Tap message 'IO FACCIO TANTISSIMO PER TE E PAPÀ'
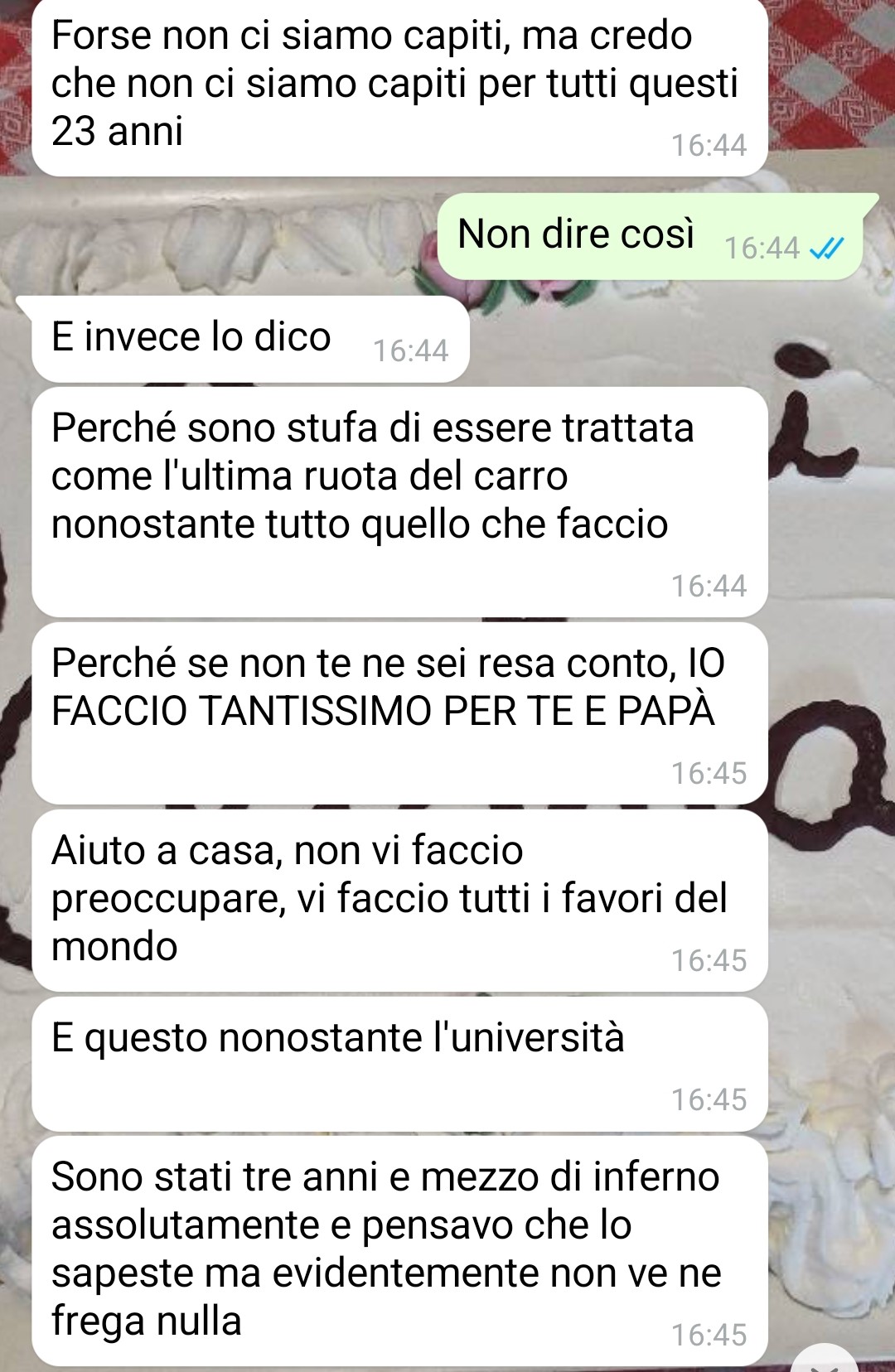Image resolution: width=895 pixels, height=1372 pixels. click(399, 713)
